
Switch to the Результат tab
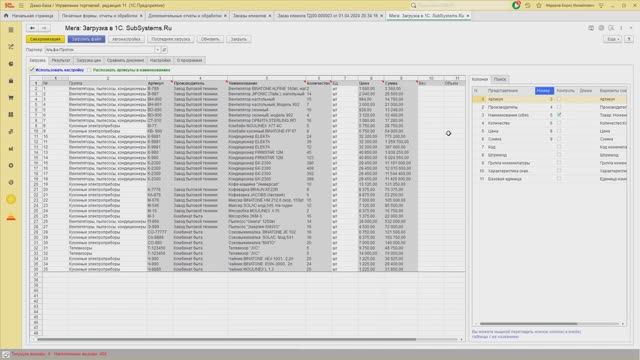coord(61,60)
